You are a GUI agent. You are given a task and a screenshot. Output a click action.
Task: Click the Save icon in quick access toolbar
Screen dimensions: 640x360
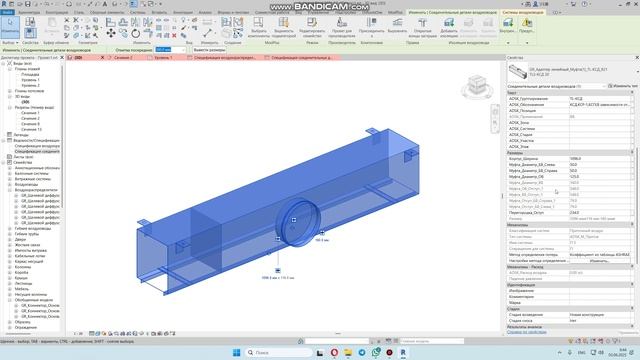tap(28, 4)
